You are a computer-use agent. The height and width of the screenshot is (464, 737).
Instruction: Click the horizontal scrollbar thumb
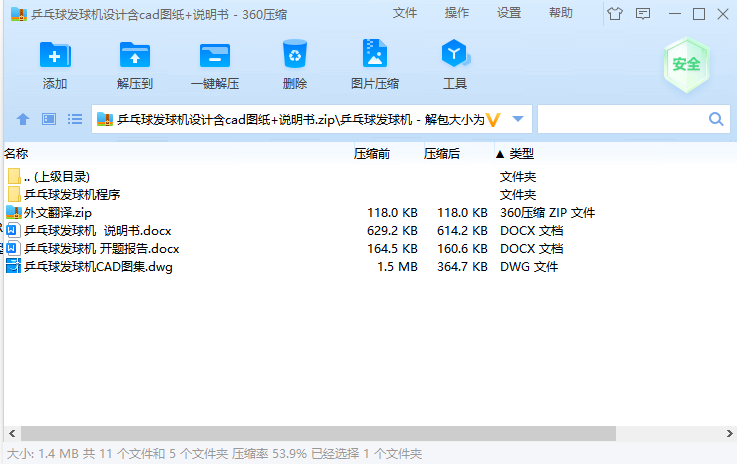coord(318,433)
